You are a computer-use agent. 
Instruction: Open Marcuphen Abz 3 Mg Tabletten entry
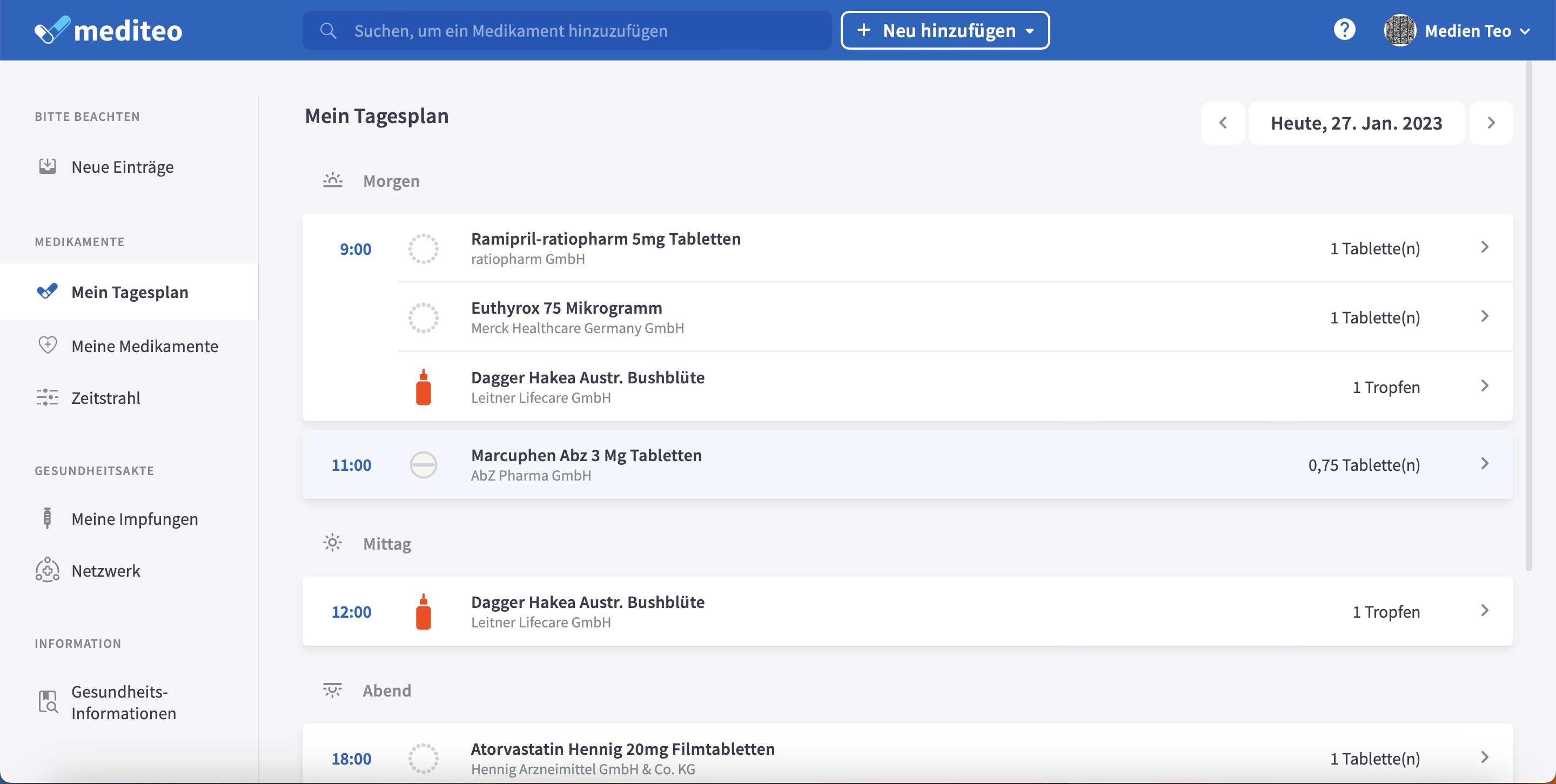point(907,464)
